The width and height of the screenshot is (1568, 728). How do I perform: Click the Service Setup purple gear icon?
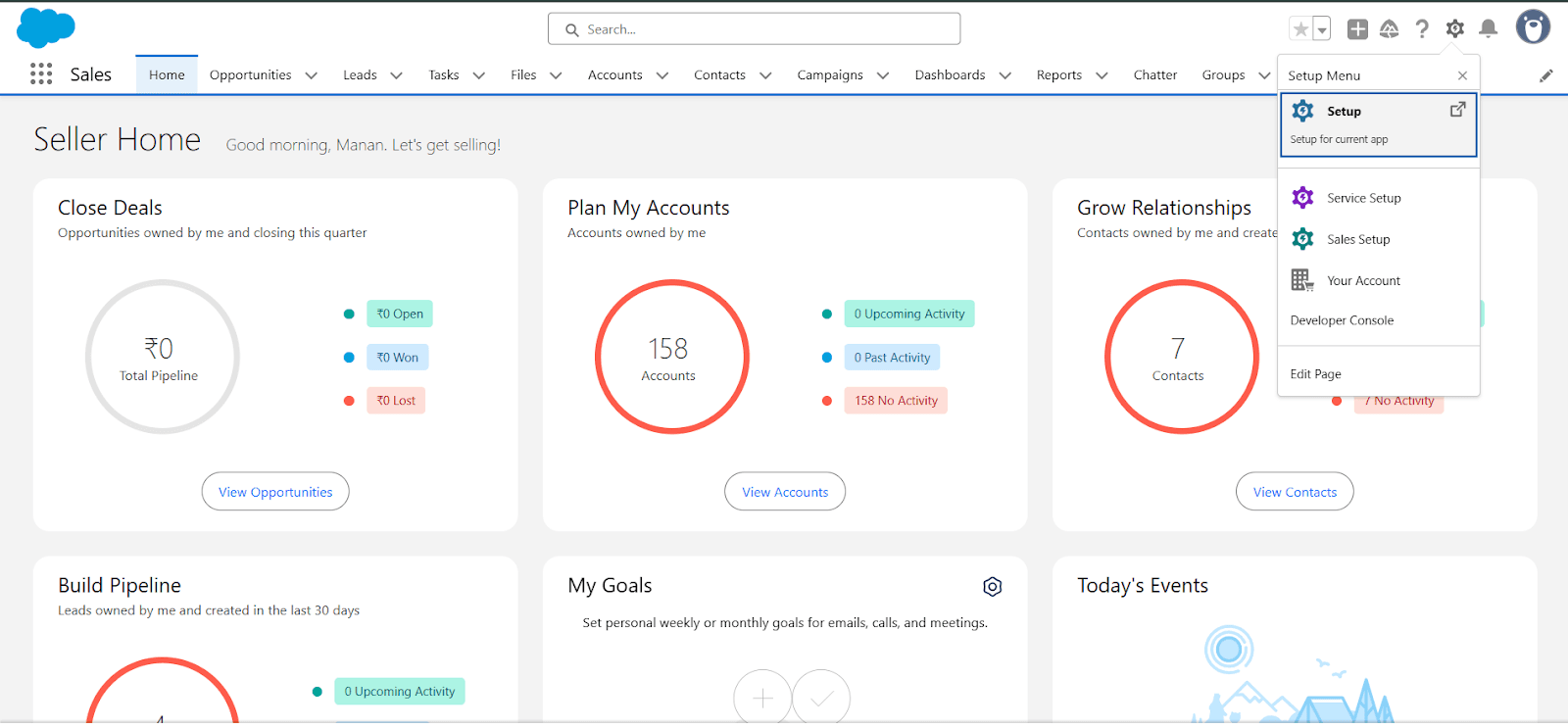tap(1302, 198)
